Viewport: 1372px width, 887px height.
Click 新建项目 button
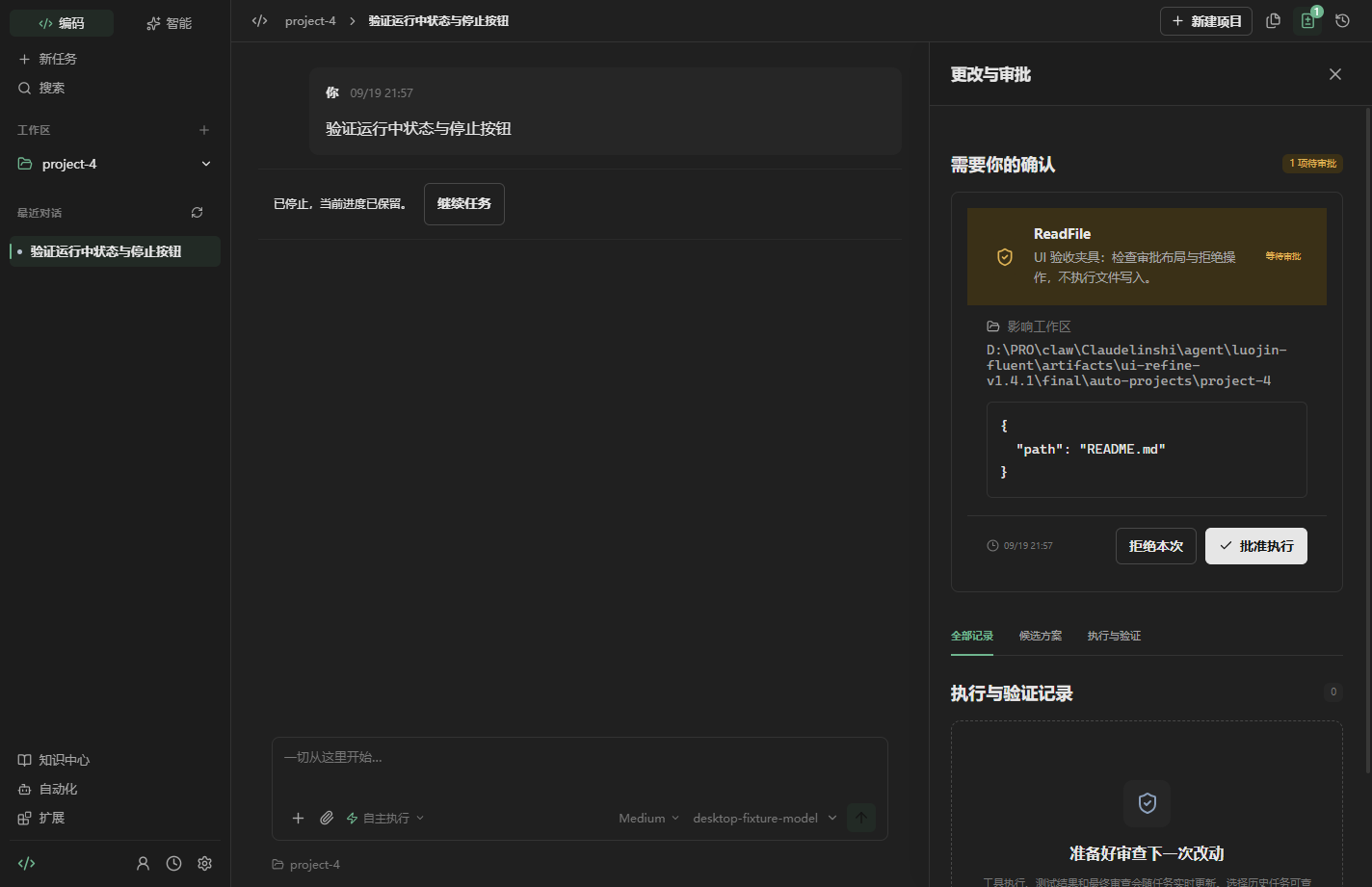point(1206,21)
